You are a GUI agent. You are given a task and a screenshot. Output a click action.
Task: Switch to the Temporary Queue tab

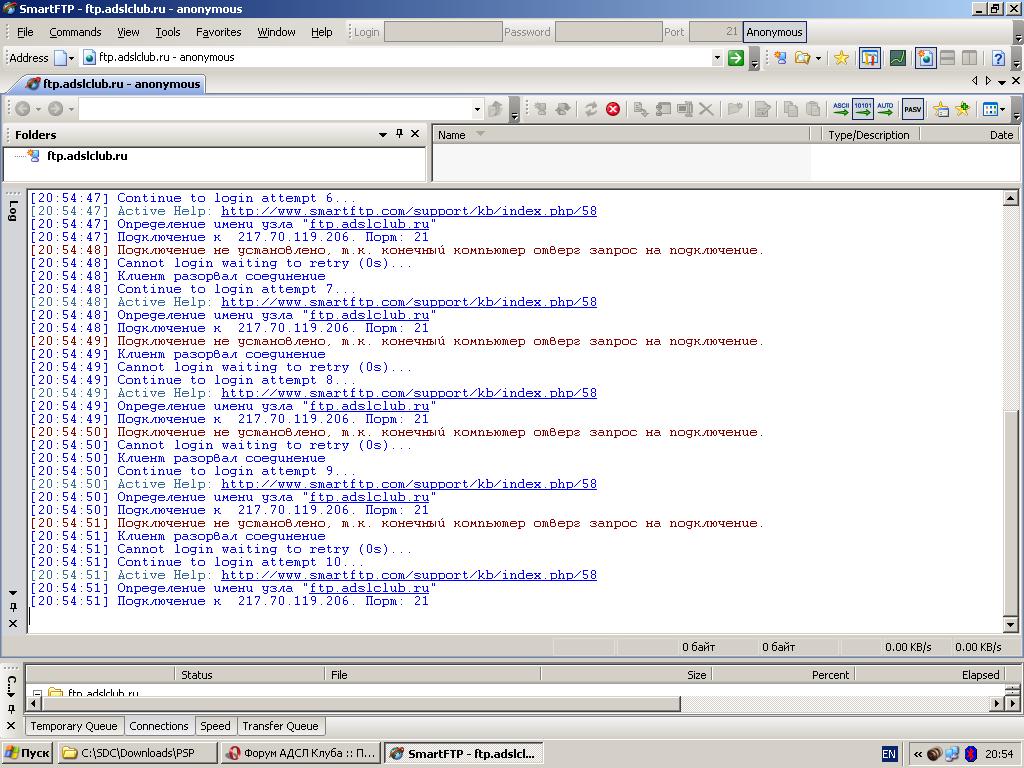coord(73,726)
